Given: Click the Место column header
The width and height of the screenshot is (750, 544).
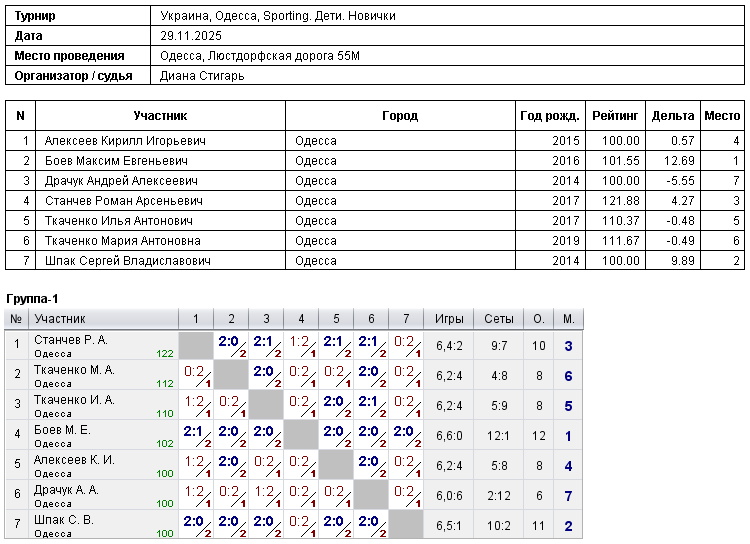Looking at the screenshot, I should (722, 116).
